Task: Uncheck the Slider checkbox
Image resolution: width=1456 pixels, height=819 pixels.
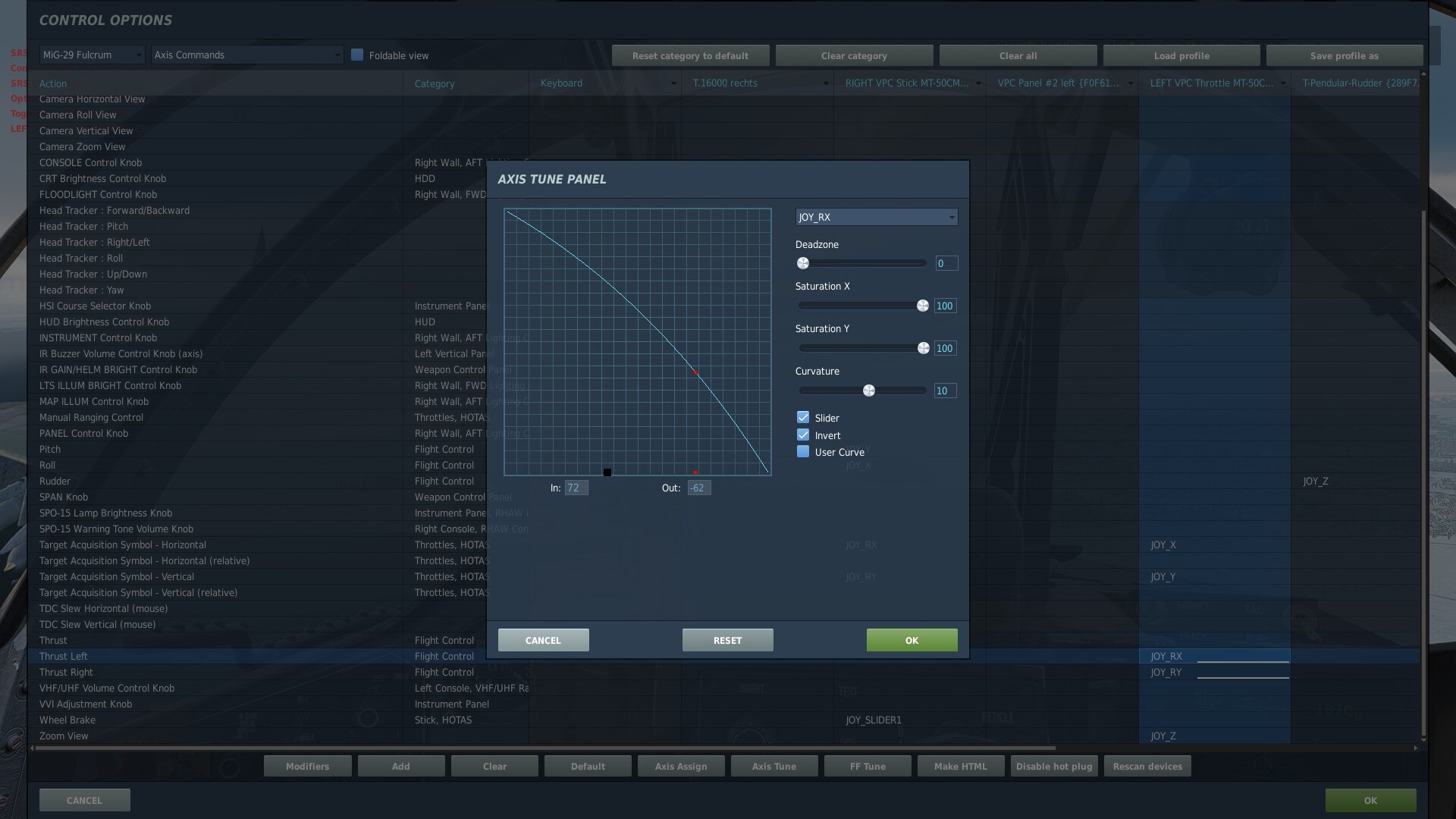Action: click(x=803, y=418)
